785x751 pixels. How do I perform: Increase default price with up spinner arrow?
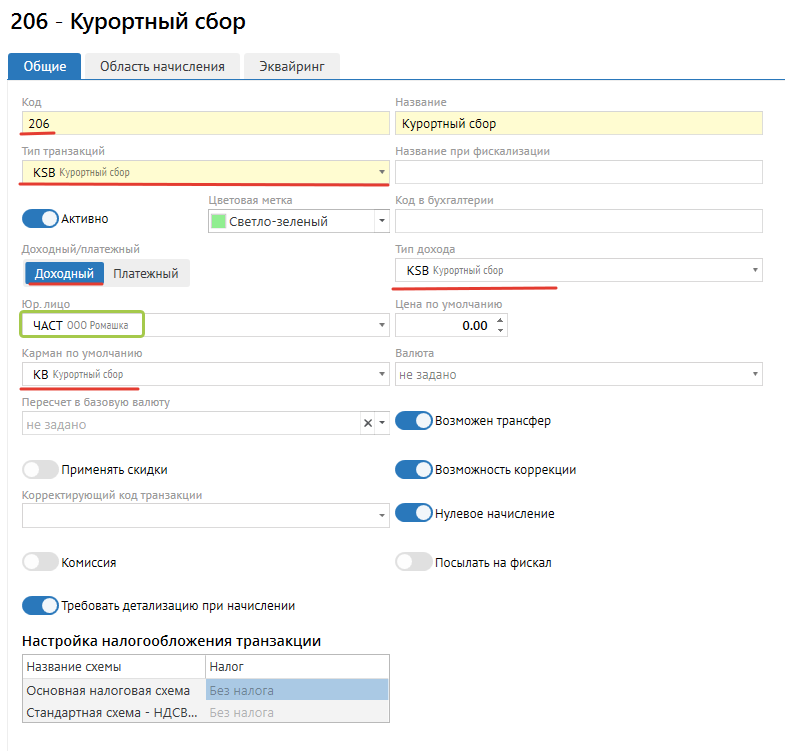pos(502,319)
